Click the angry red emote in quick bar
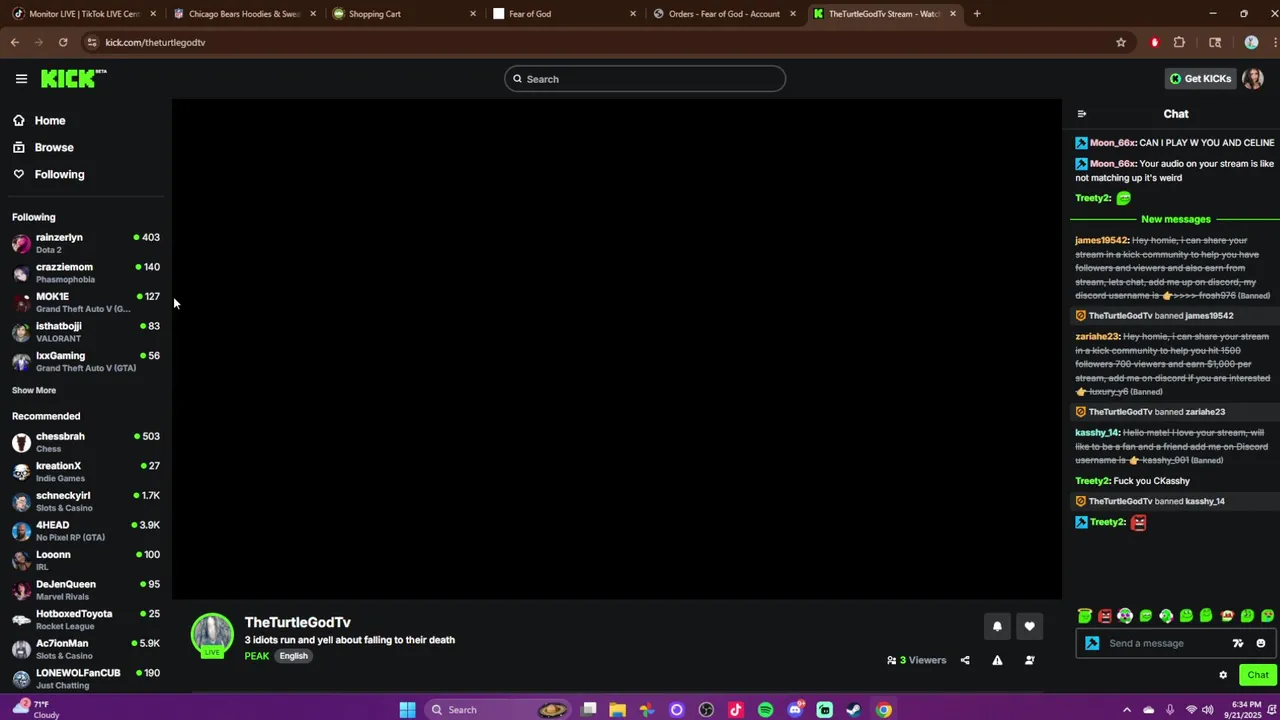This screenshot has height=720, width=1280. [1105, 616]
